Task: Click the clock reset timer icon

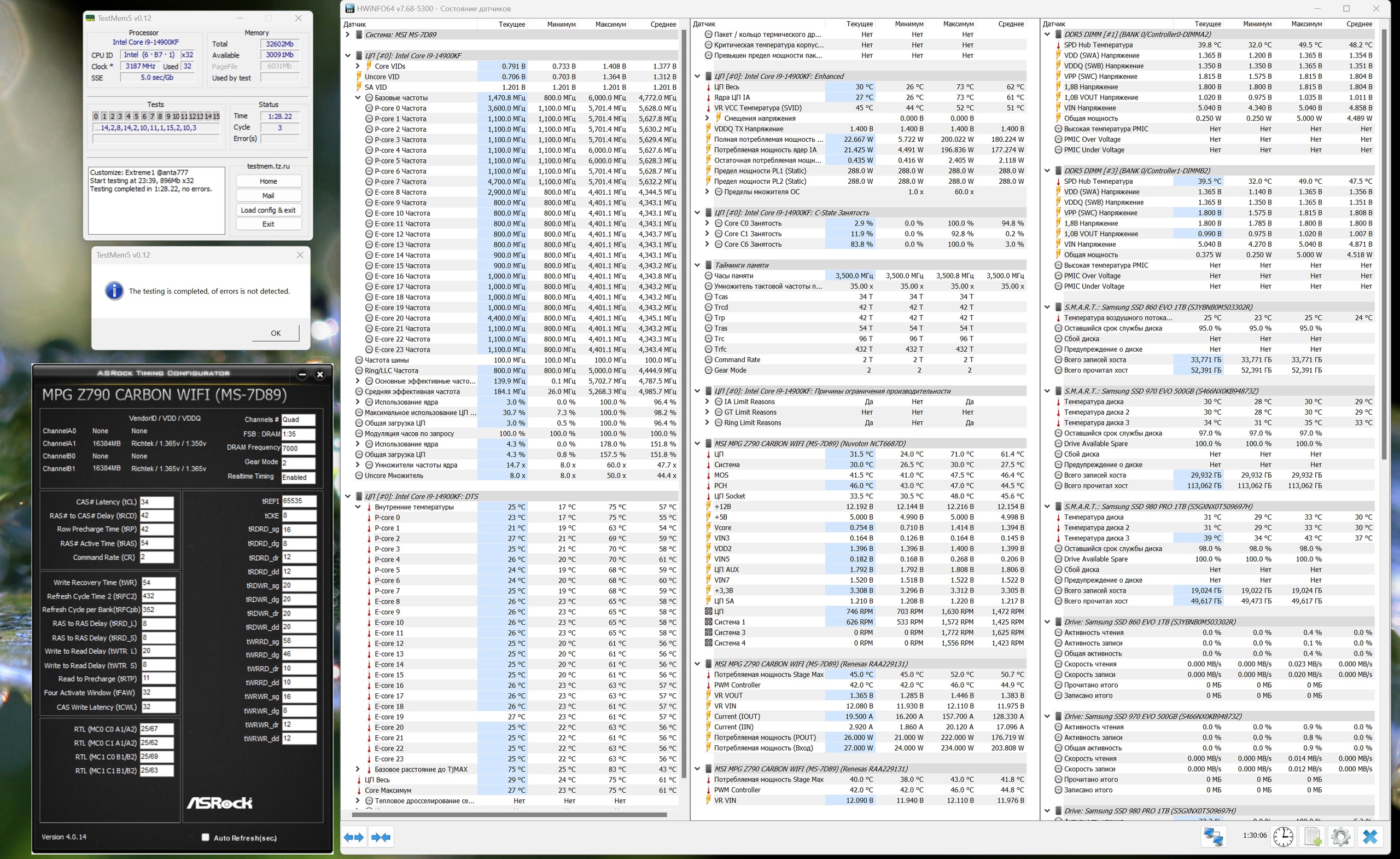Action: tap(1283, 837)
